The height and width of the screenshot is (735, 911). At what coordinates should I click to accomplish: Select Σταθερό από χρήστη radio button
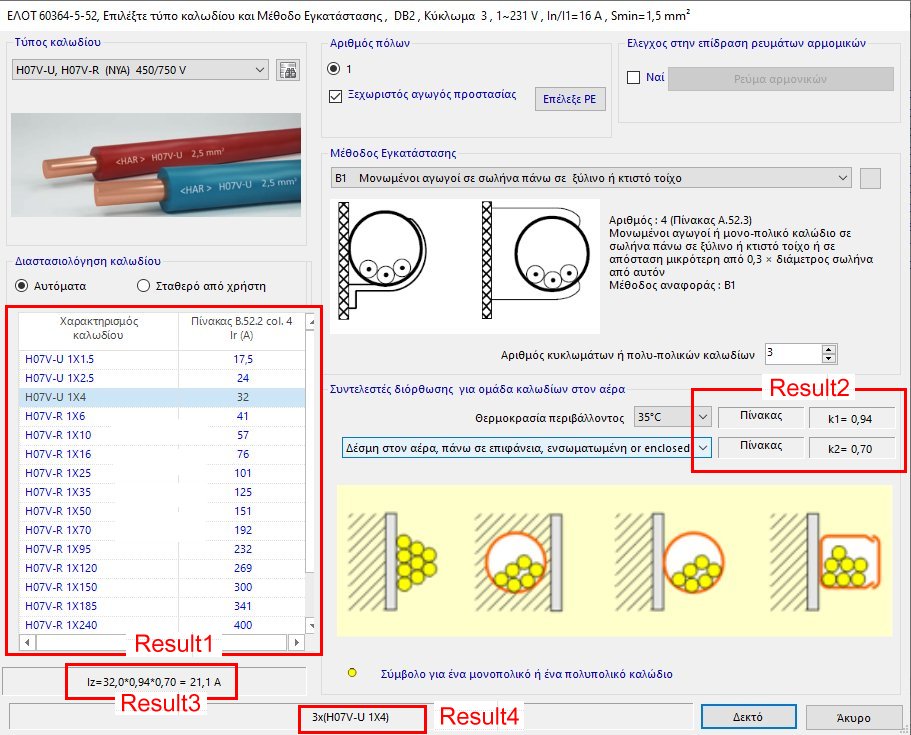pyautogui.click(x=144, y=286)
